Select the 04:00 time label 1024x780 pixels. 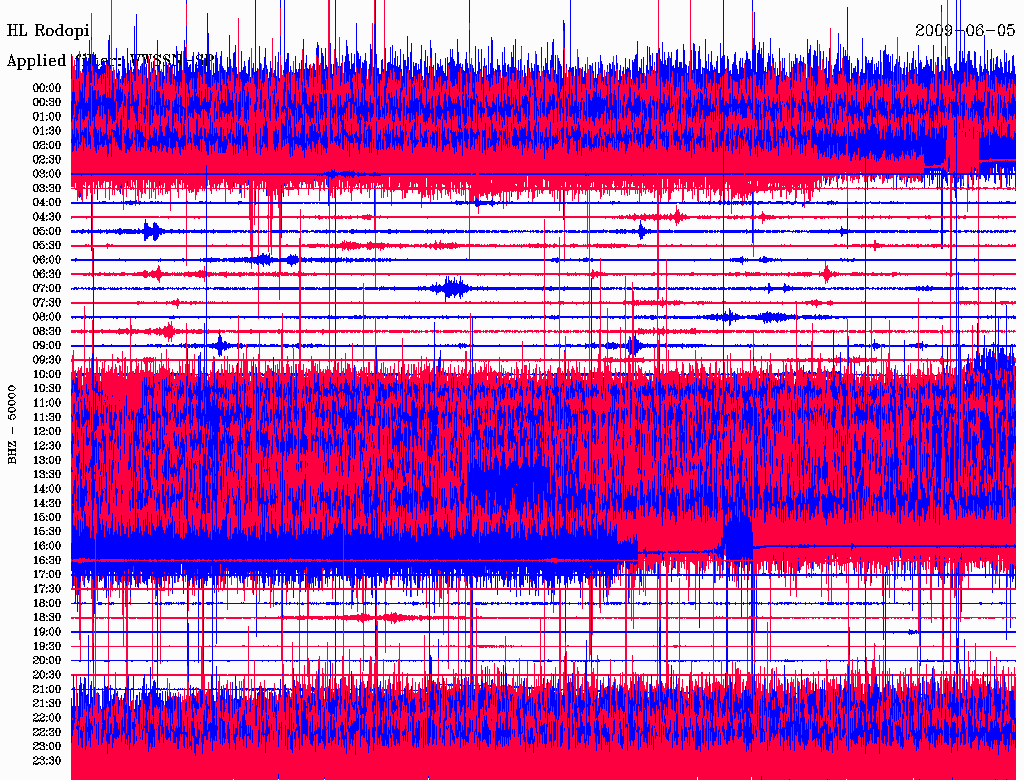click(x=47, y=203)
